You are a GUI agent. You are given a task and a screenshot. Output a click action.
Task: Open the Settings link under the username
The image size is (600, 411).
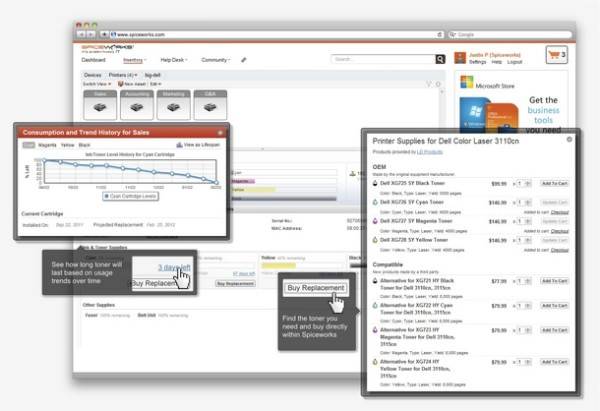coord(478,62)
